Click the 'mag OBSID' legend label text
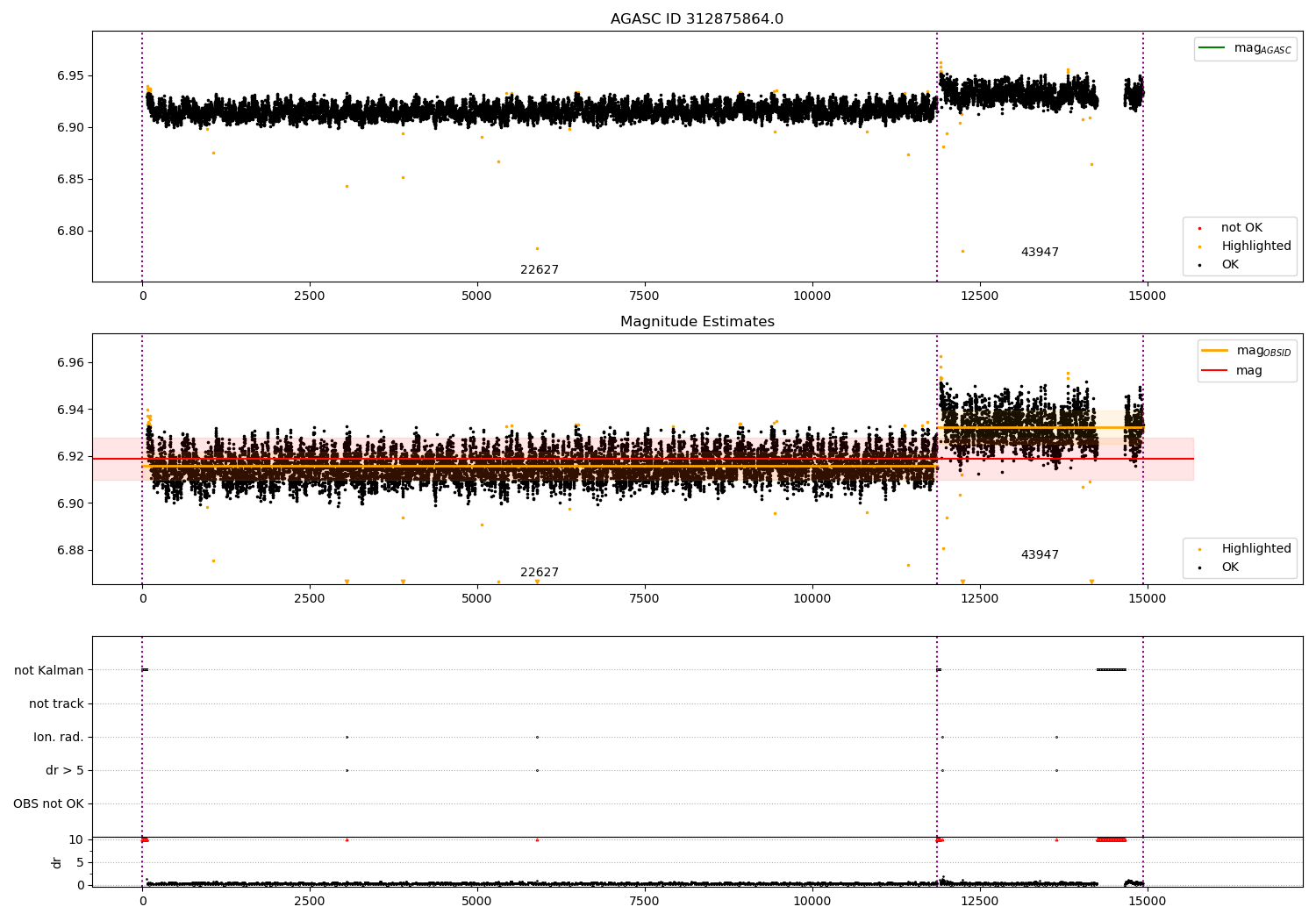The height and width of the screenshot is (921, 1316). [1264, 351]
